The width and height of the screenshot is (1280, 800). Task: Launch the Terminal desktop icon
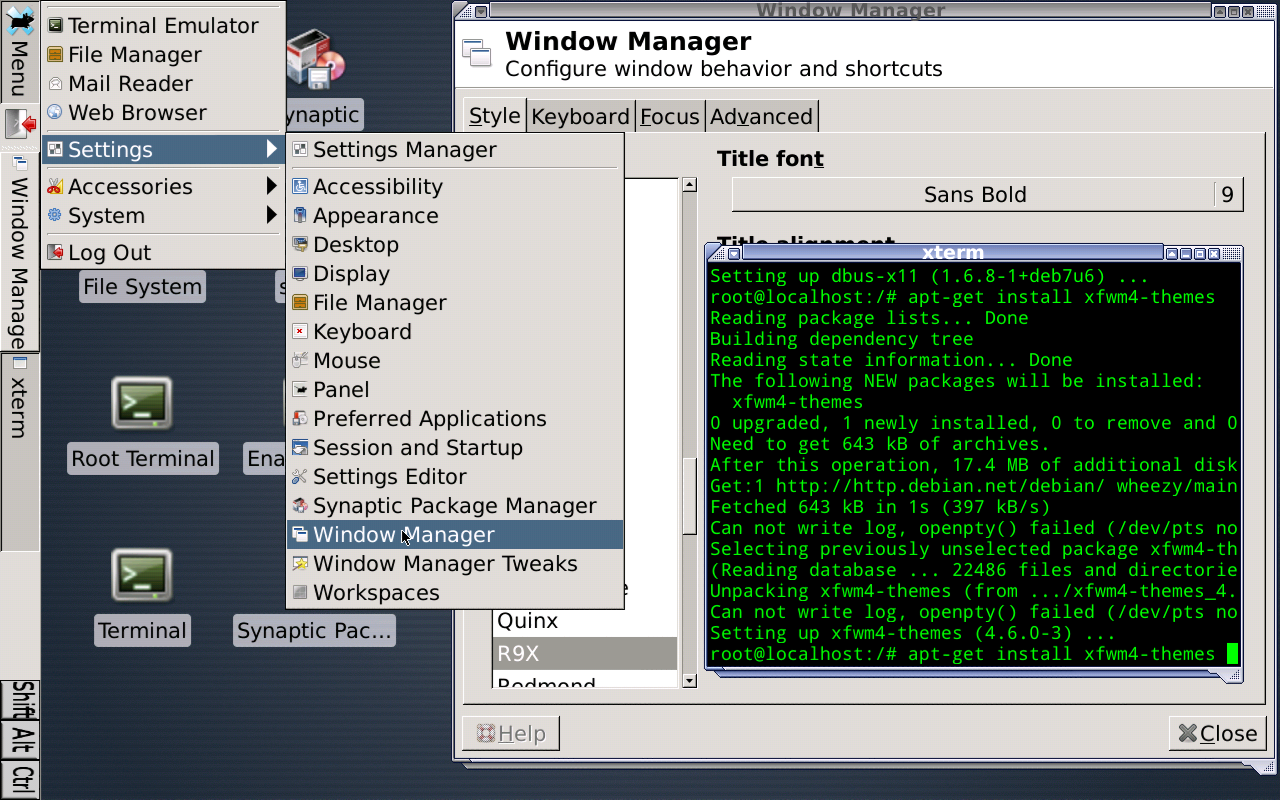(x=142, y=592)
